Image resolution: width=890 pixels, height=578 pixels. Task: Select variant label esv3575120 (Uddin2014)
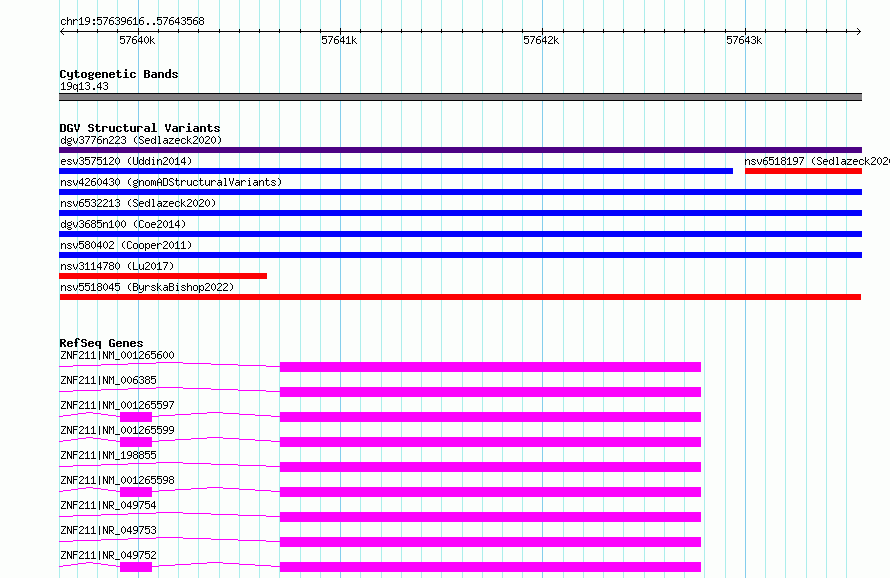coord(126,161)
